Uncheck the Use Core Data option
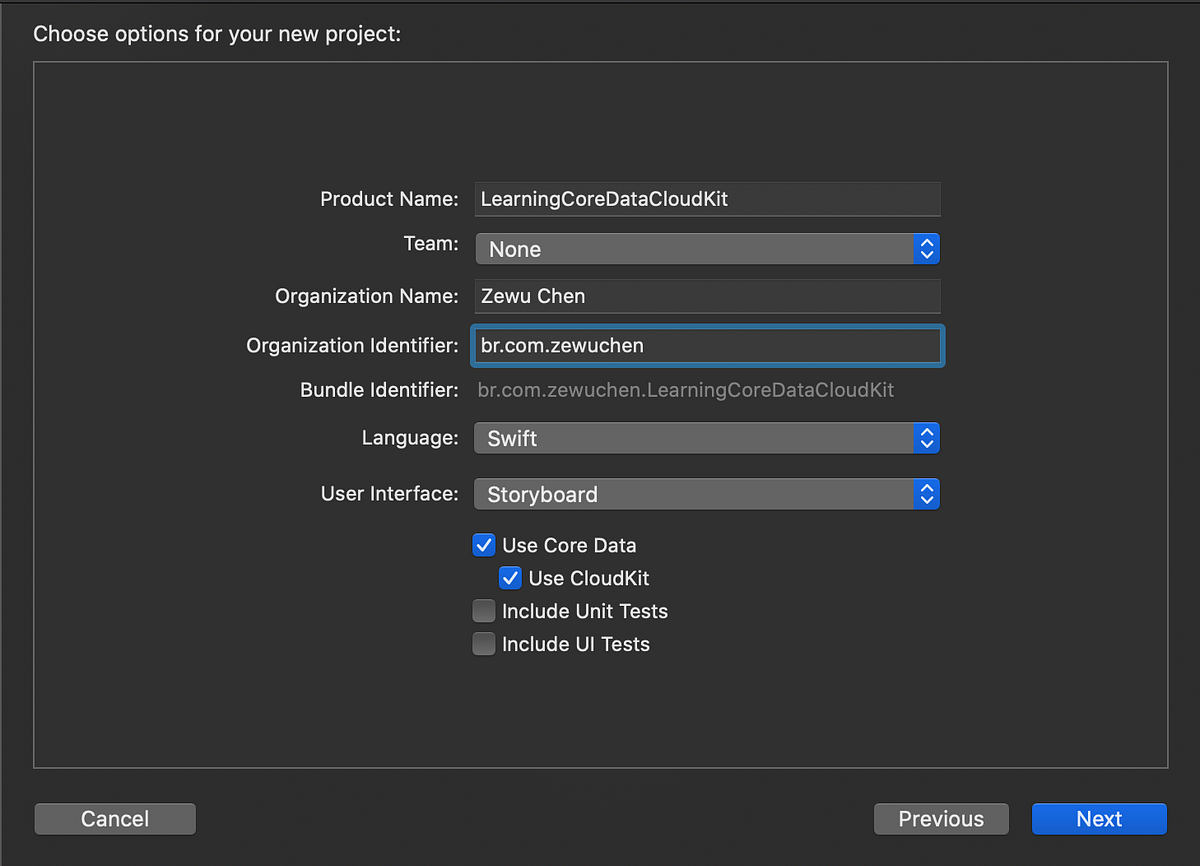Viewport: 1200px width, 866px height. (484, 545)
